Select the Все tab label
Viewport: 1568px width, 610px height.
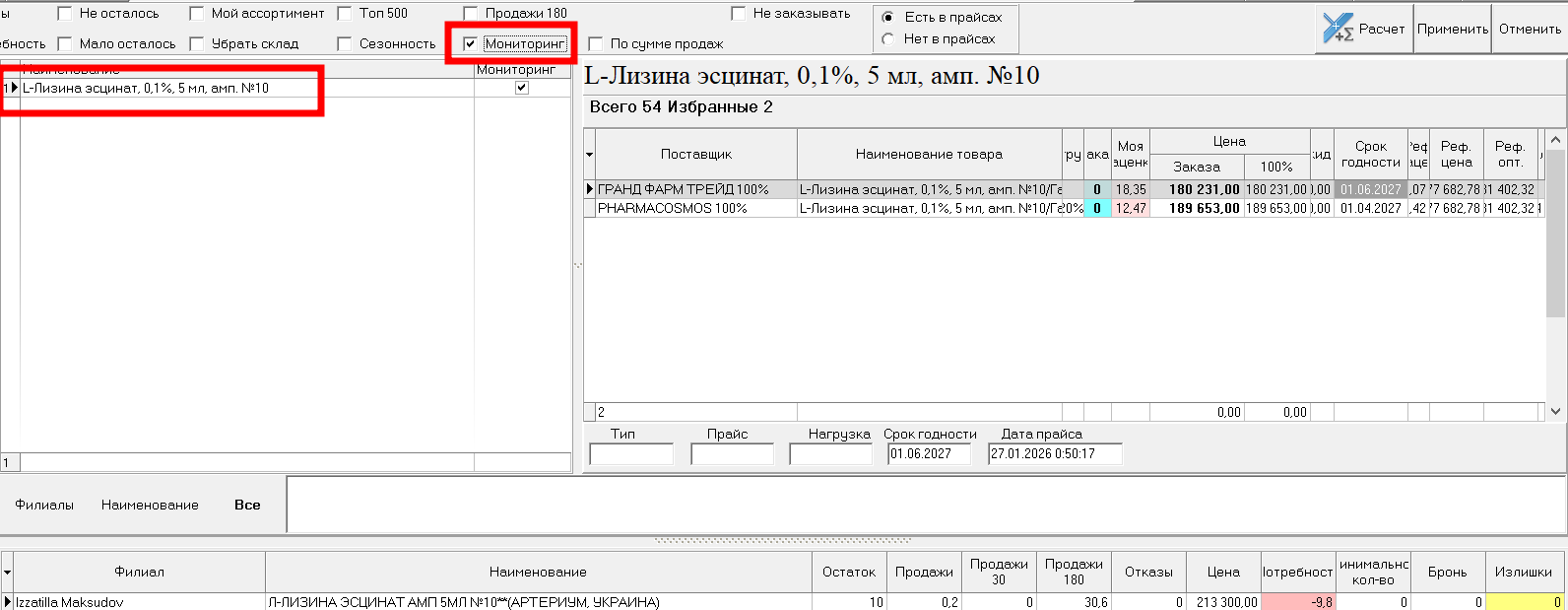[x=247, y=505]
